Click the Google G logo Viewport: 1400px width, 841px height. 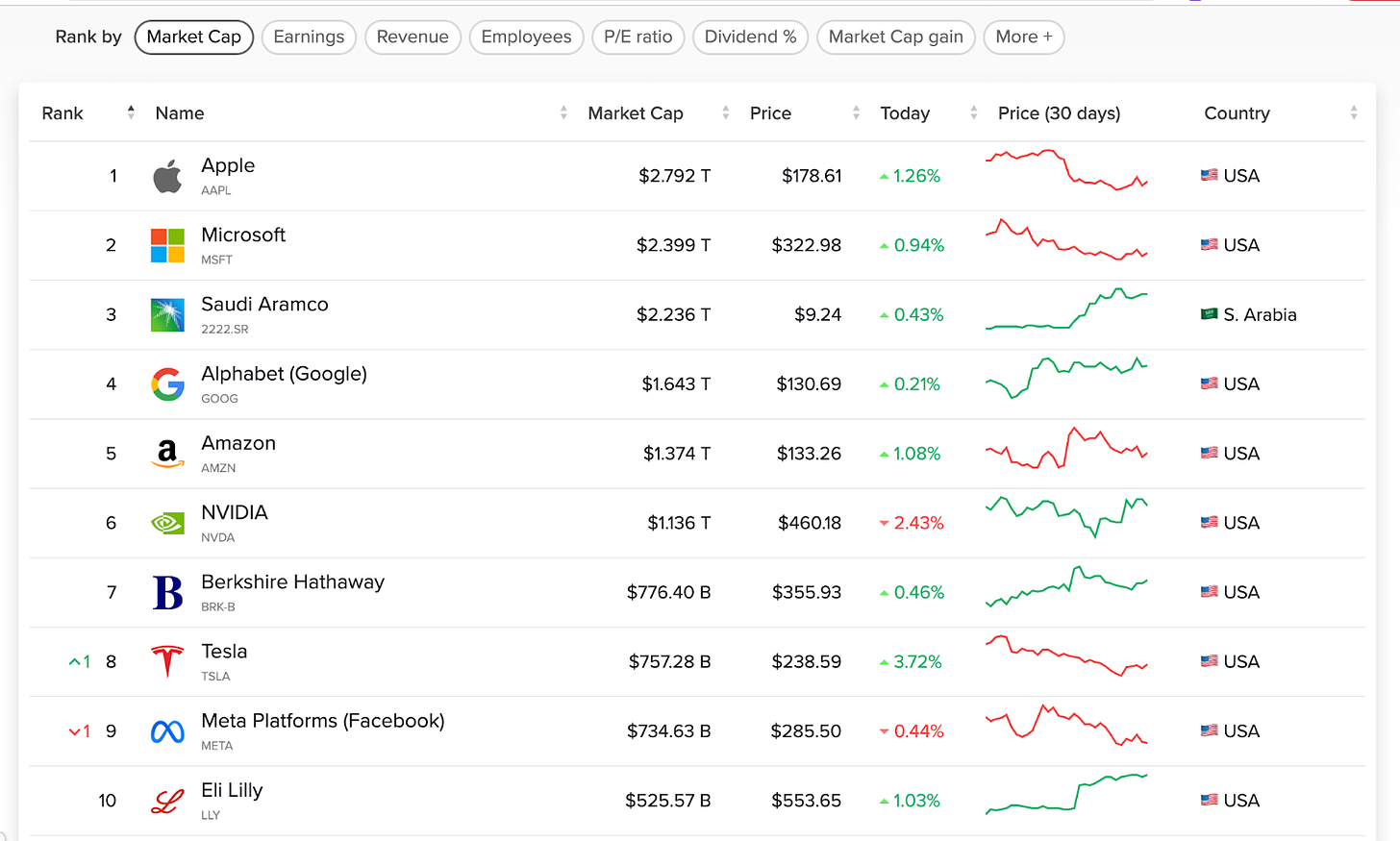click(167, 384)
